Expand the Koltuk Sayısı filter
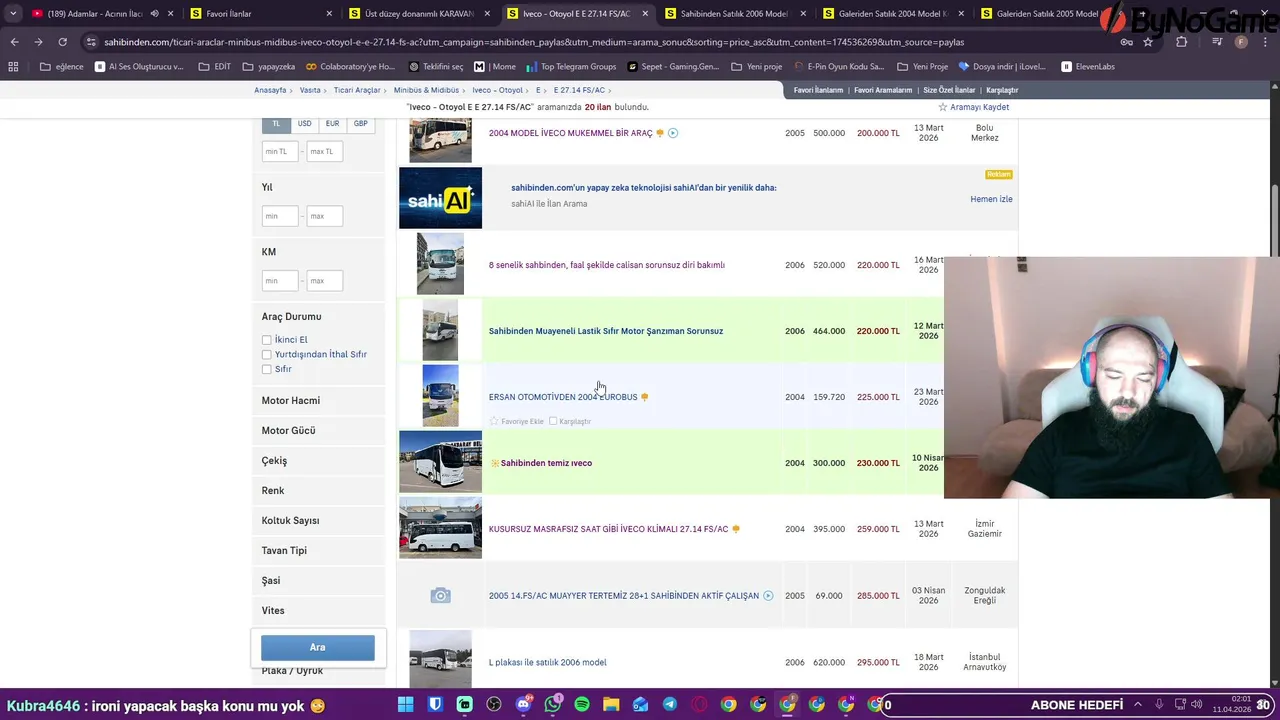Image resolution: width=1280 pixels, height=720 pixels. [318, 521]
